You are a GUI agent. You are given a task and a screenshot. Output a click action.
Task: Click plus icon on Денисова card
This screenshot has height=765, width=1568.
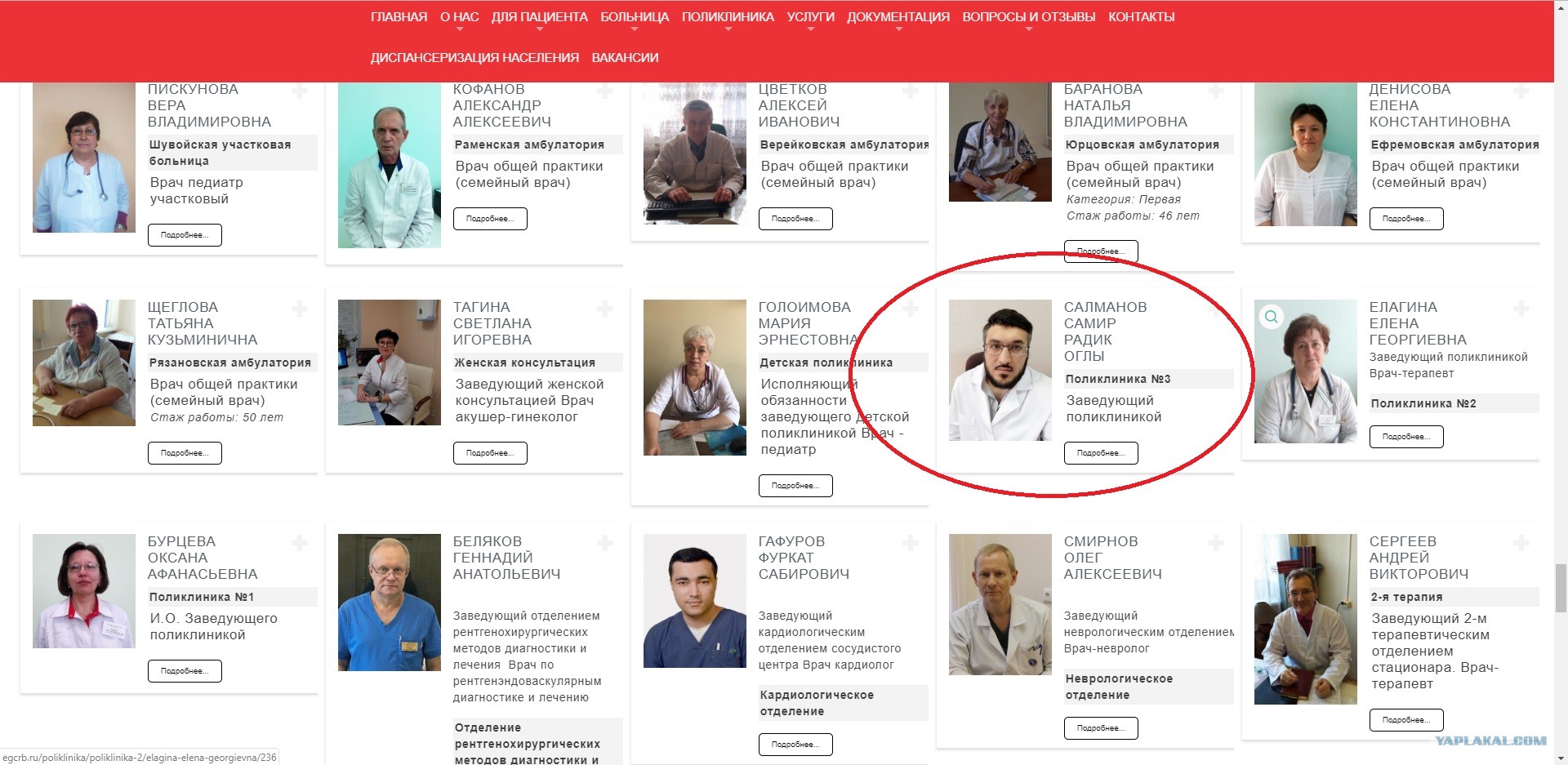tap(1521, 91)
